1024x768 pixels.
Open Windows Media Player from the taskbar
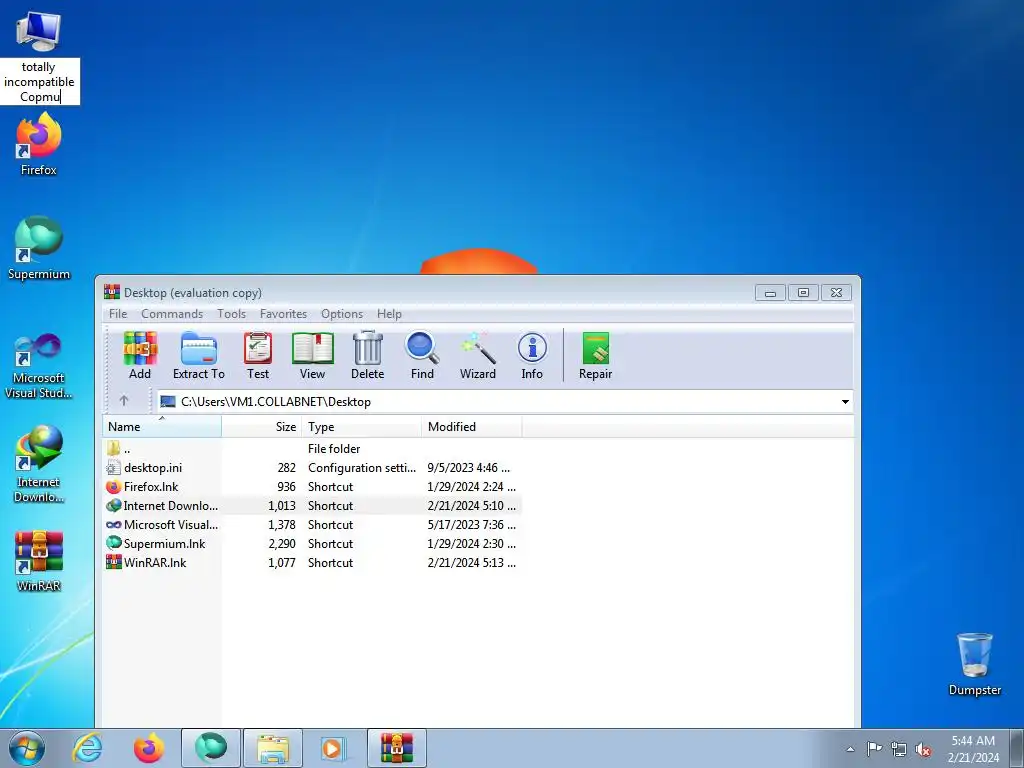(333, 748)
